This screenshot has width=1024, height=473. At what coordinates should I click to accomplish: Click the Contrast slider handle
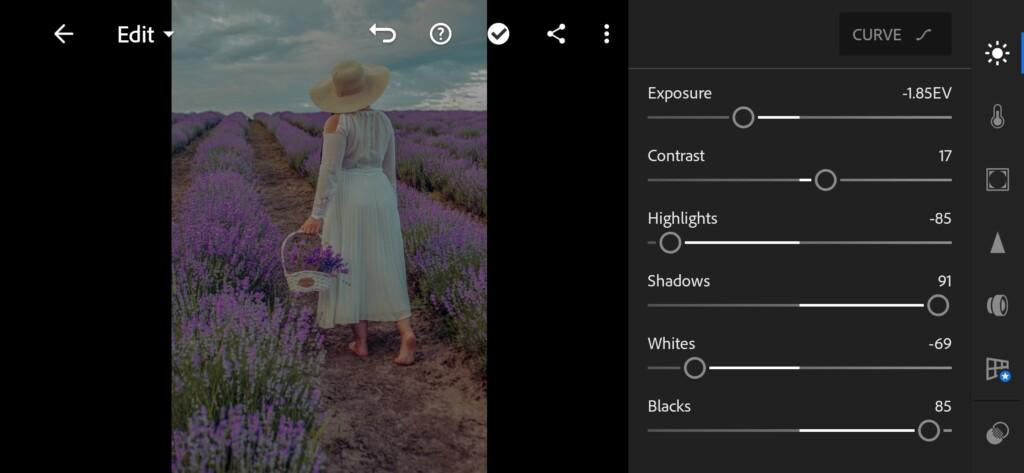pos(825,180)
